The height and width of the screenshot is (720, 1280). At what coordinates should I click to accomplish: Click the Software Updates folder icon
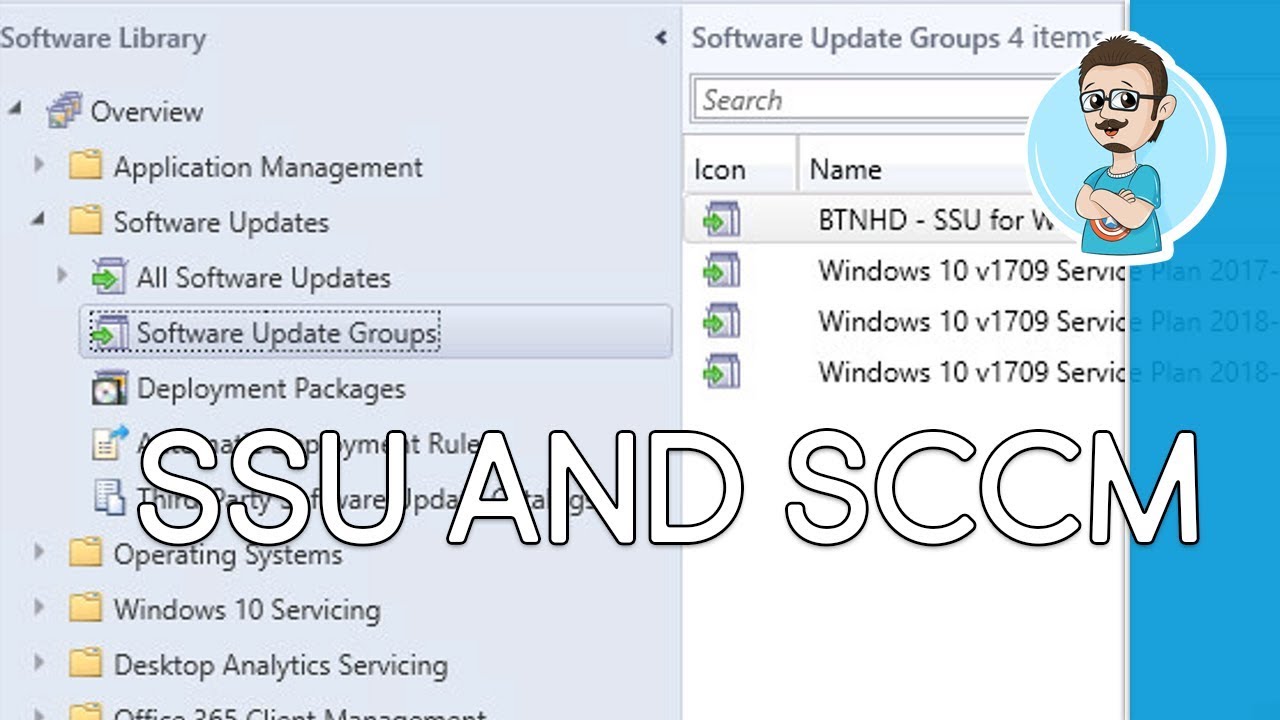86,220
